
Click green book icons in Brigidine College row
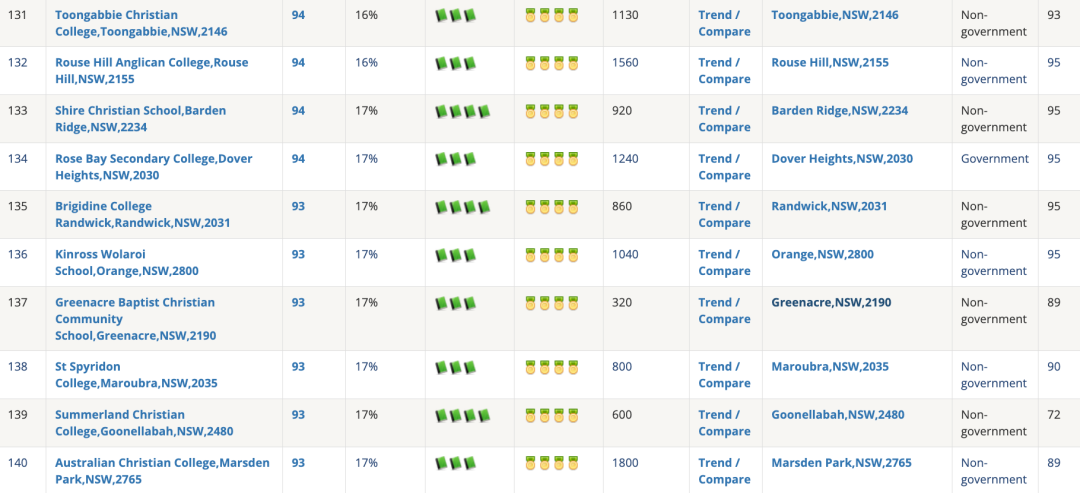click(x=463, y=207)
